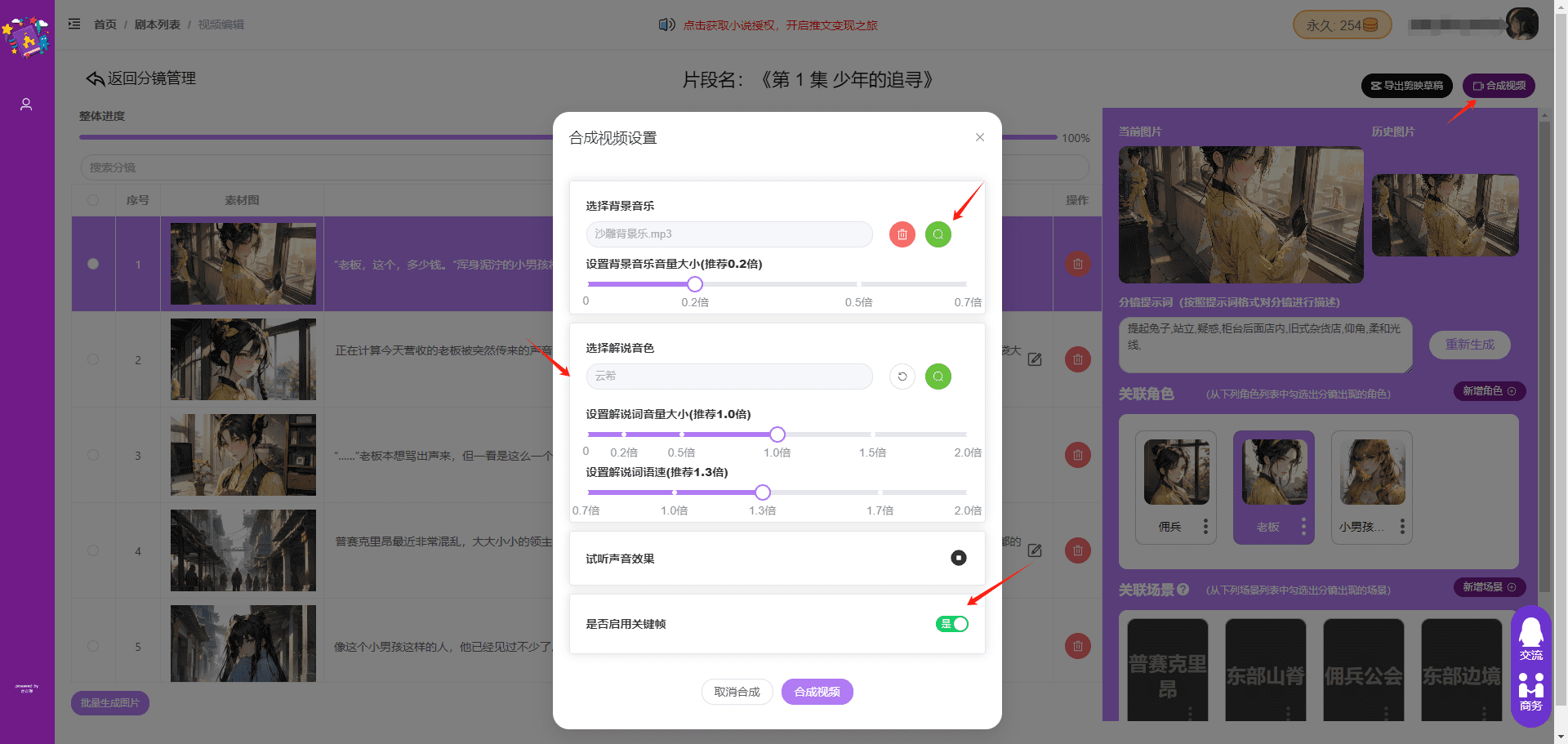This screenshot has height=744, width=1568.
Task: Delete storyboard row 2 trash icon
Action: (1077, 359)
